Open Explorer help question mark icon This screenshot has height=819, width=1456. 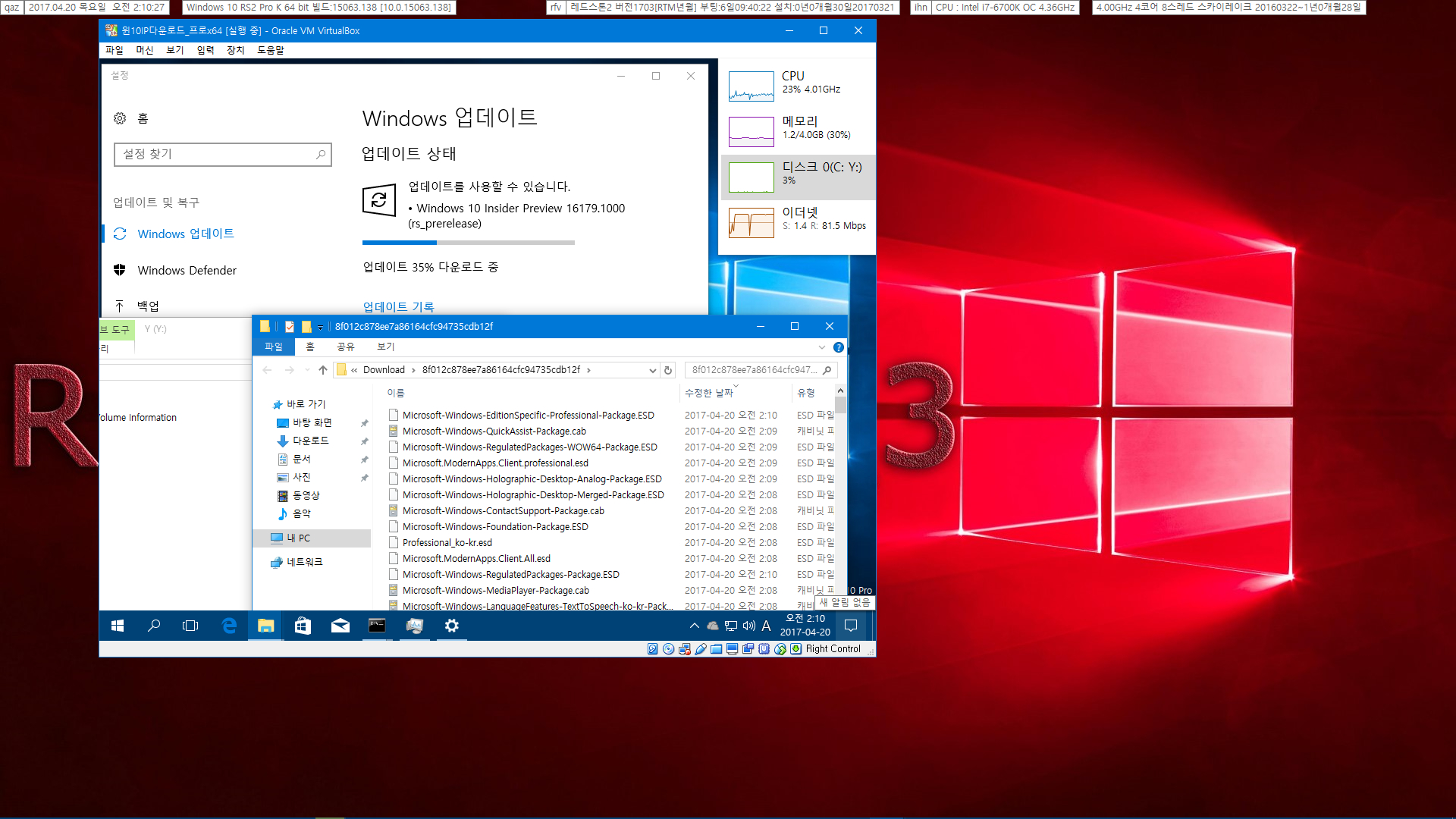click(838, 347)
